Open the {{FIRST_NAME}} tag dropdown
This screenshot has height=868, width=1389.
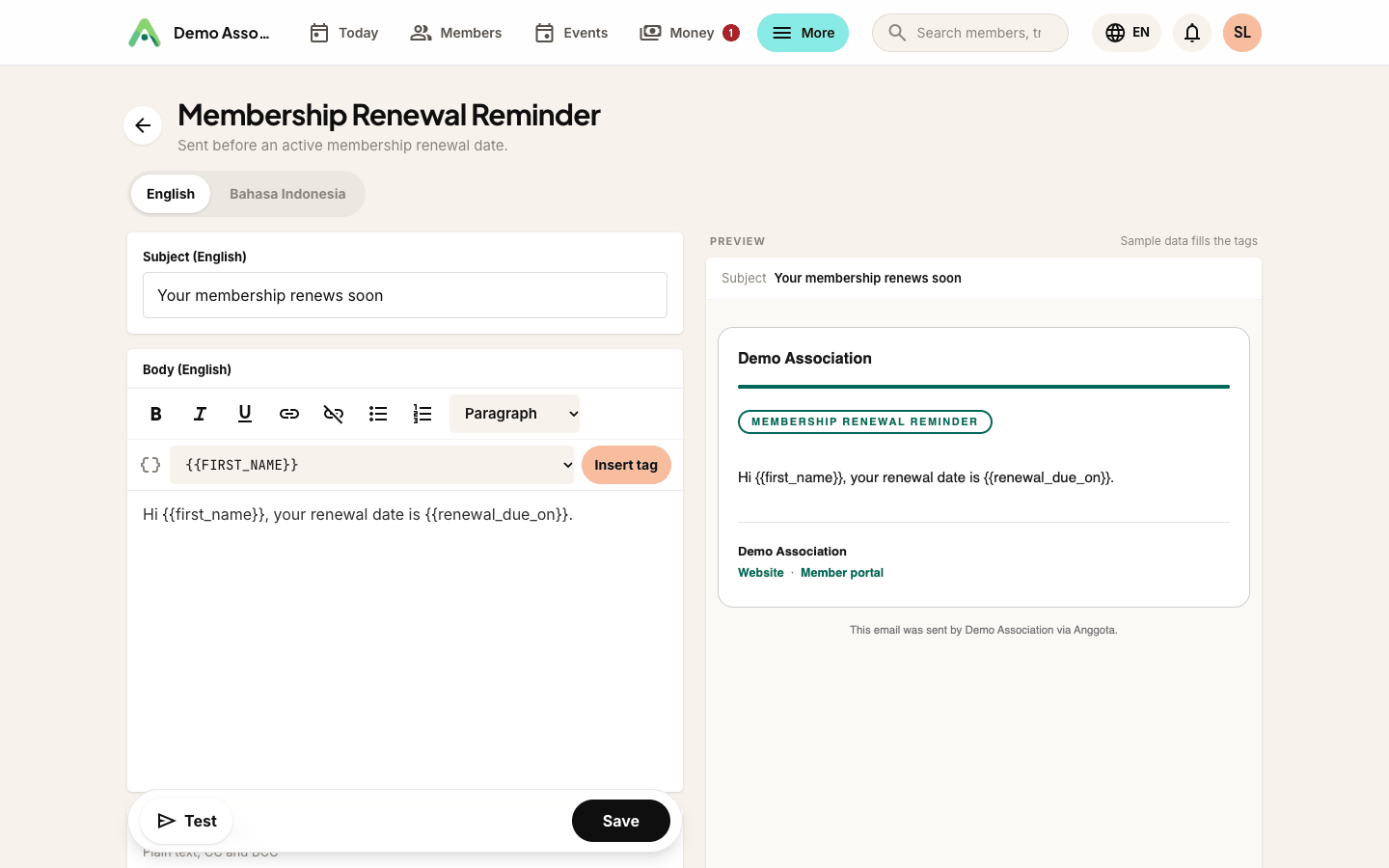372,465
